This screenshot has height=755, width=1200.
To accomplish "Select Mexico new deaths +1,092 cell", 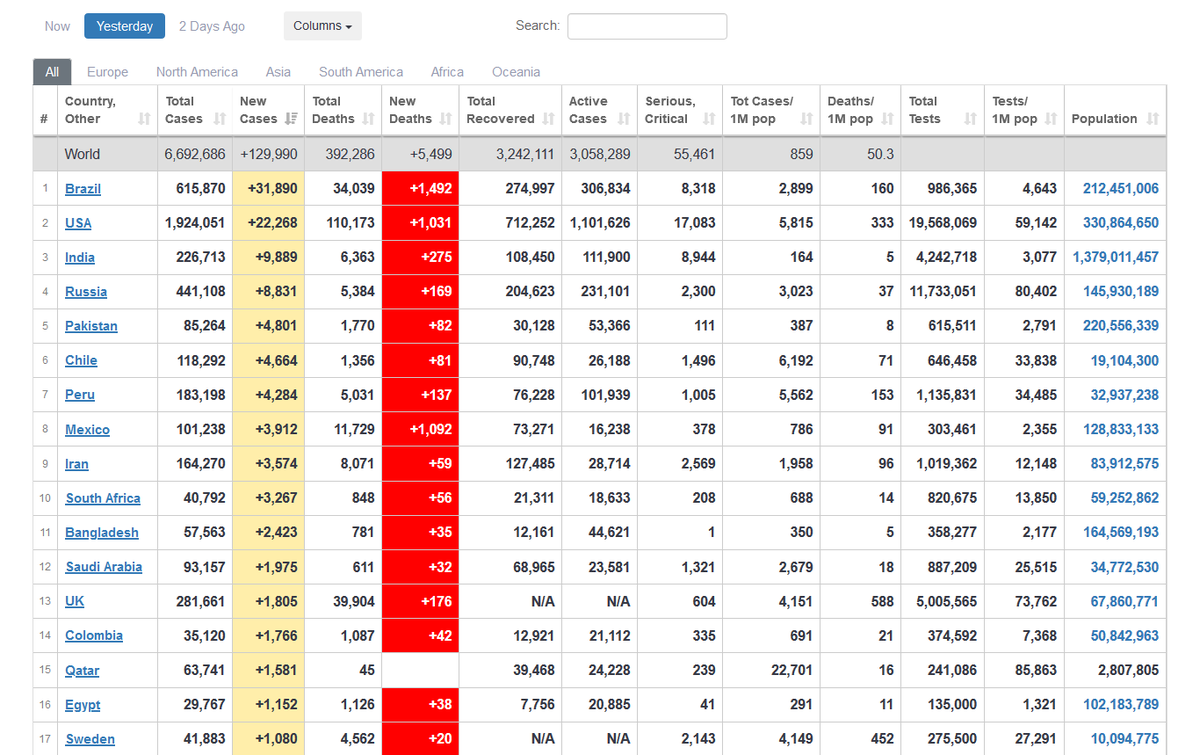I will pyautogui.click(x=420, y=430).
